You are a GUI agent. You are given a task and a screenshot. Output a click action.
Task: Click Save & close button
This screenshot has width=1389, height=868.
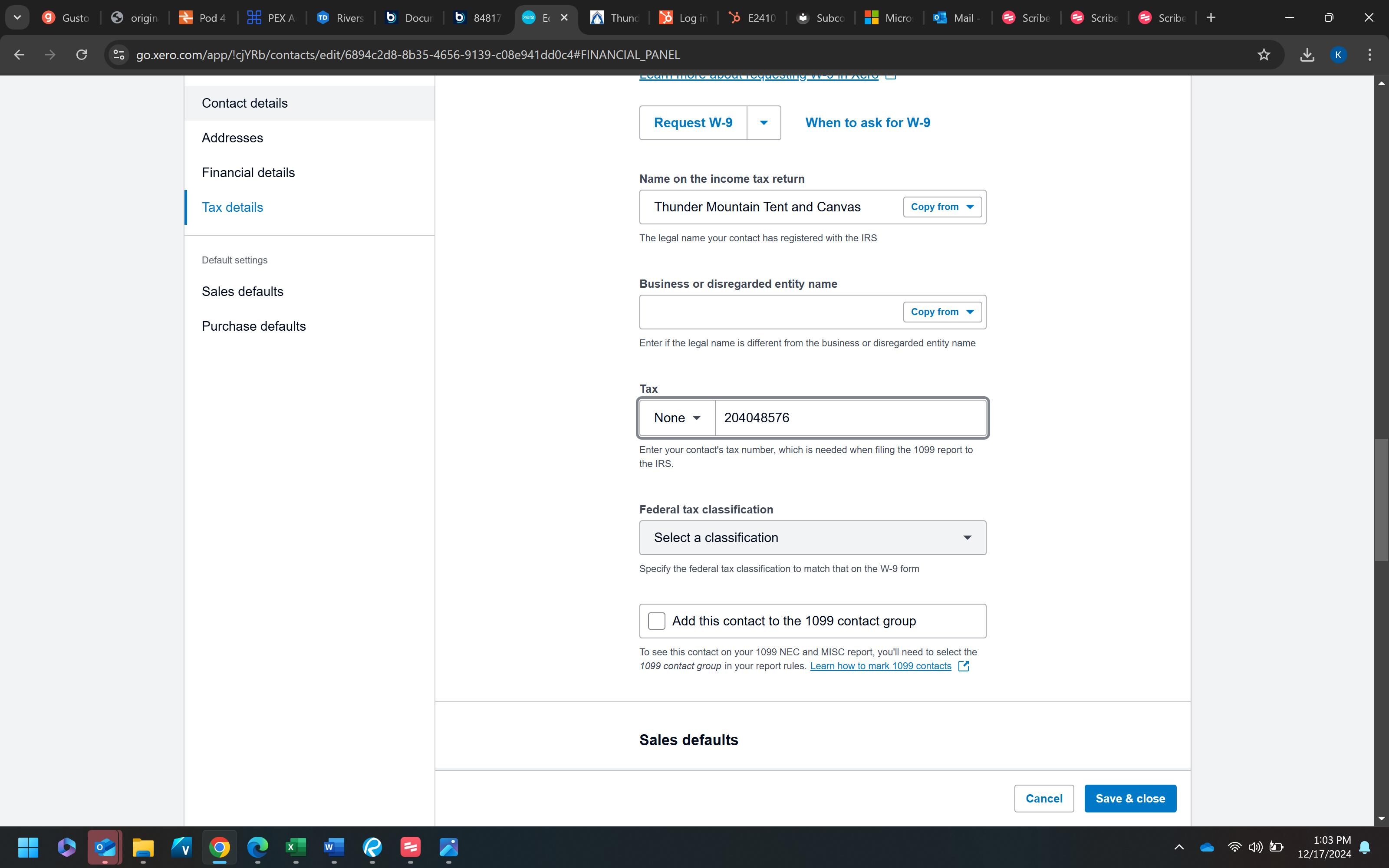coord(1129,798)
